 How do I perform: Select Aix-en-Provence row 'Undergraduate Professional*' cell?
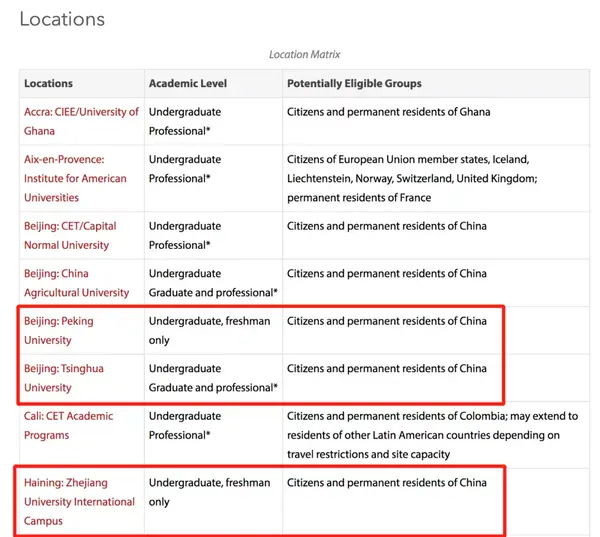point(214,178)
